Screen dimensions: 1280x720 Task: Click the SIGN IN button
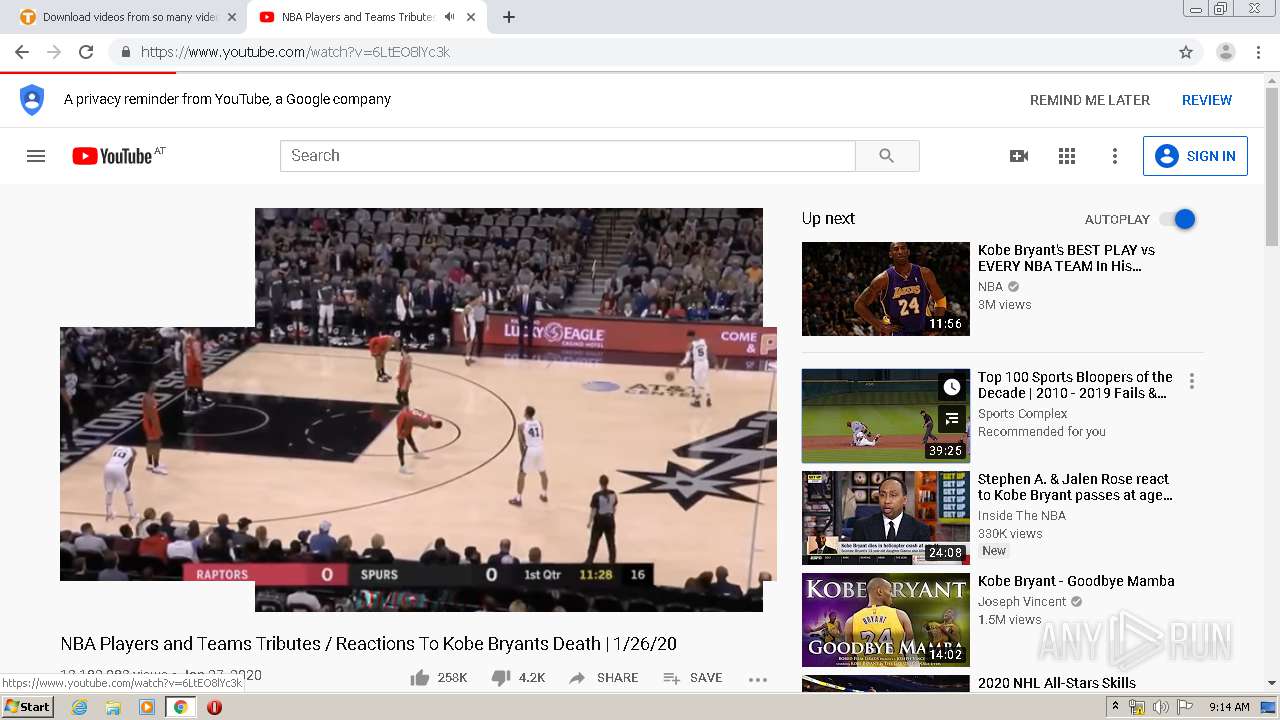point(1195,156)
